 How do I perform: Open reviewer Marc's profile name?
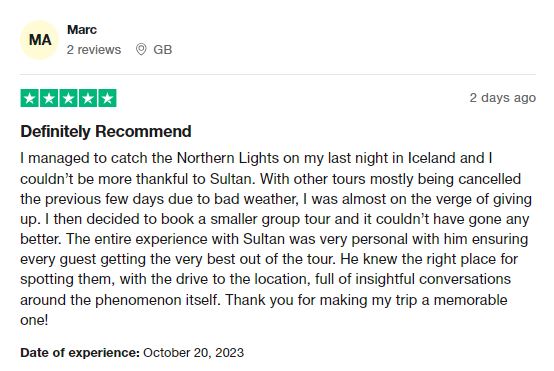82,30
